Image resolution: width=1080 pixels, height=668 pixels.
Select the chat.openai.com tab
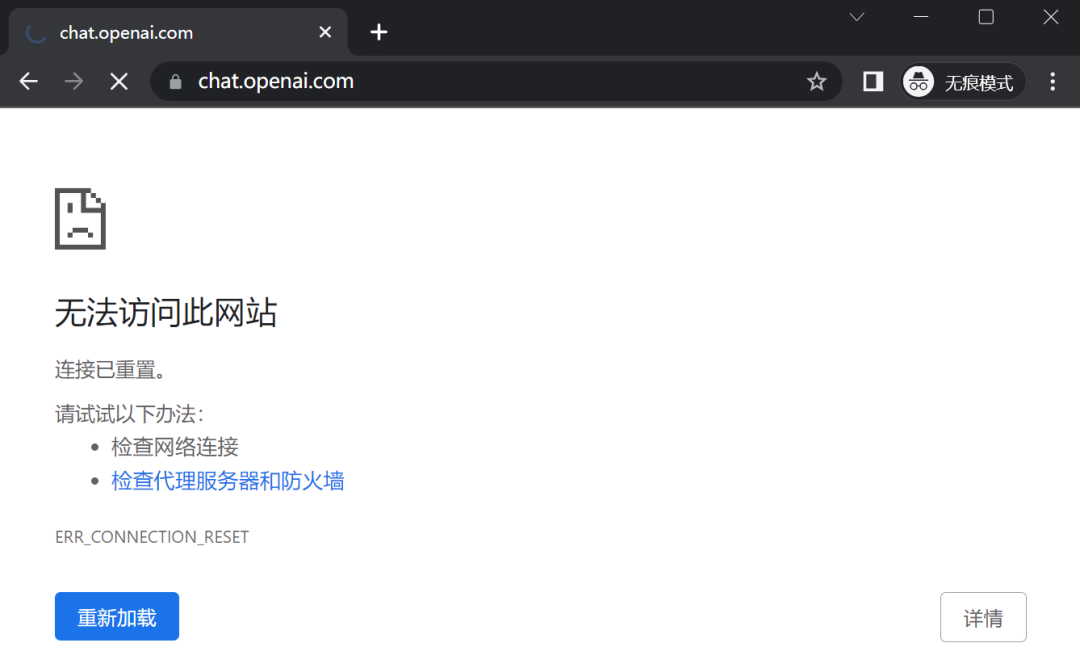click(x=178, y=32)
